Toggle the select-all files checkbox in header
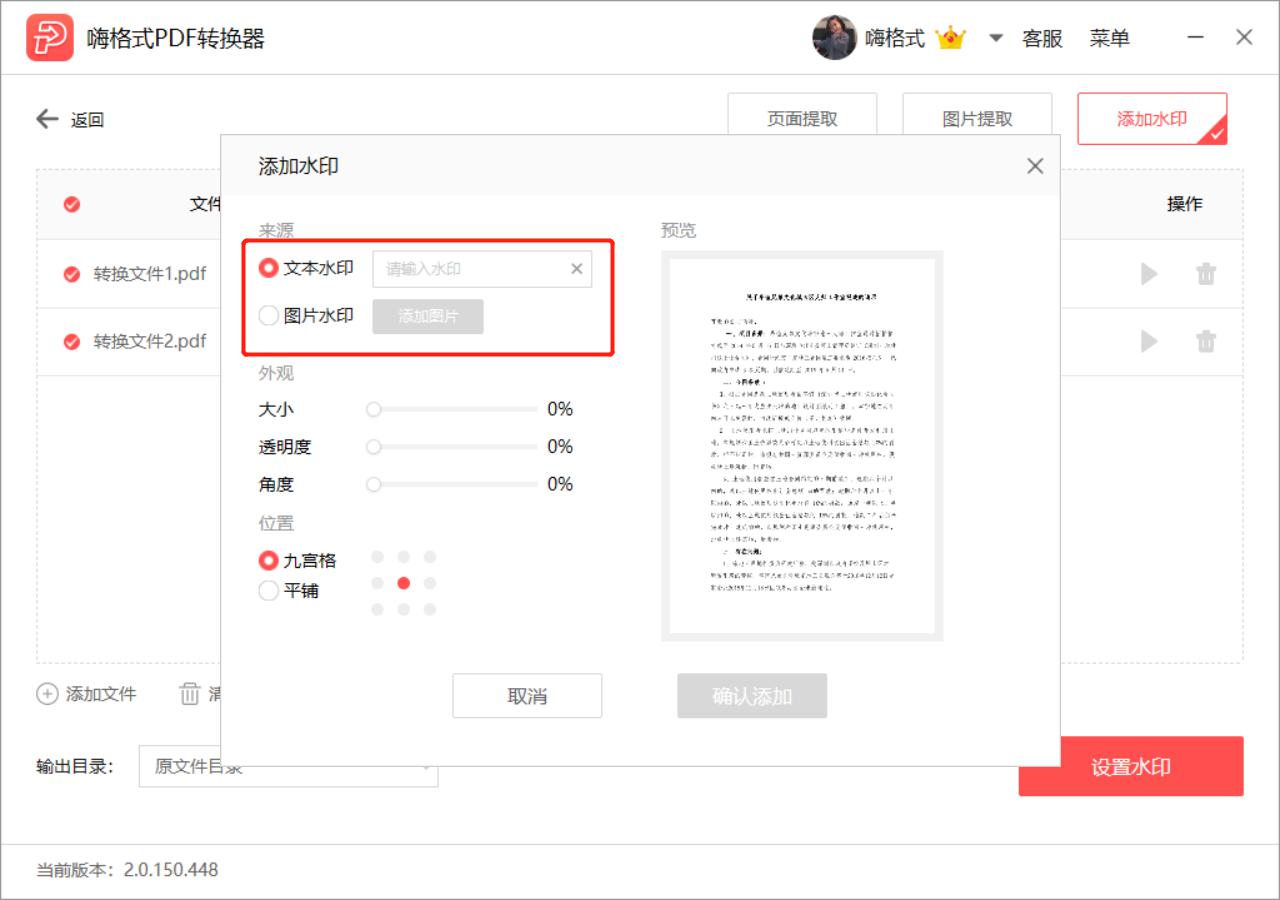1280x900 pixels. 72,204
